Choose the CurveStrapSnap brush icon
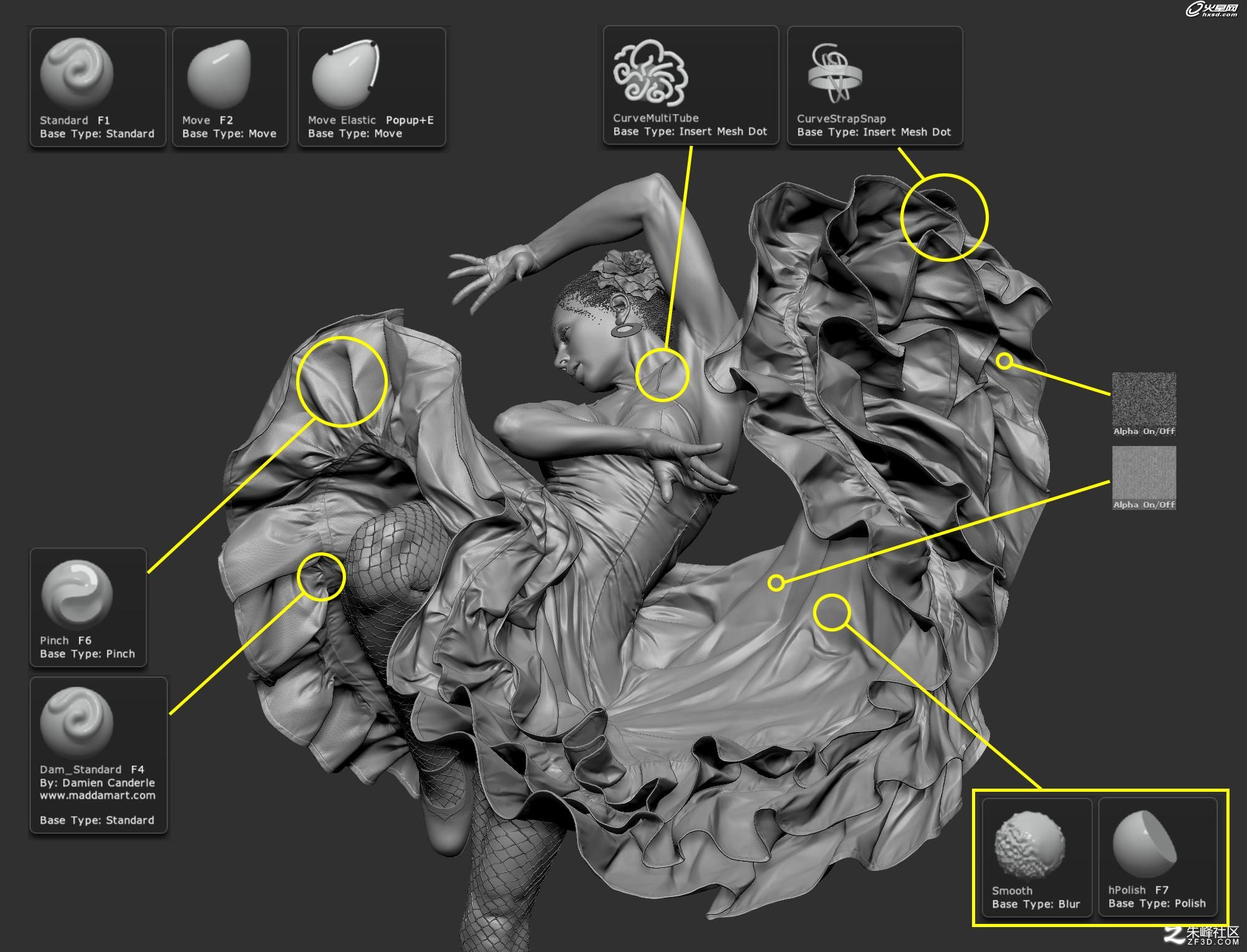 (x=834, y=74)
